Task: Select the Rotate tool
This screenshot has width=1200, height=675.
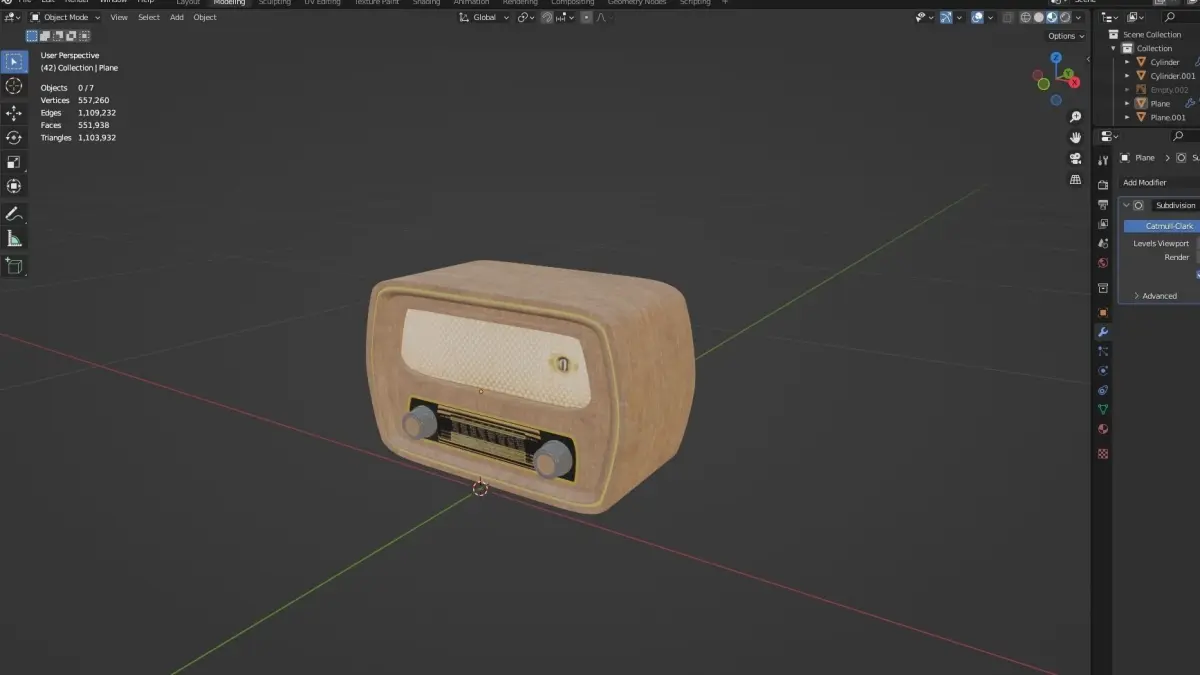Action: (x=14, y=138)
